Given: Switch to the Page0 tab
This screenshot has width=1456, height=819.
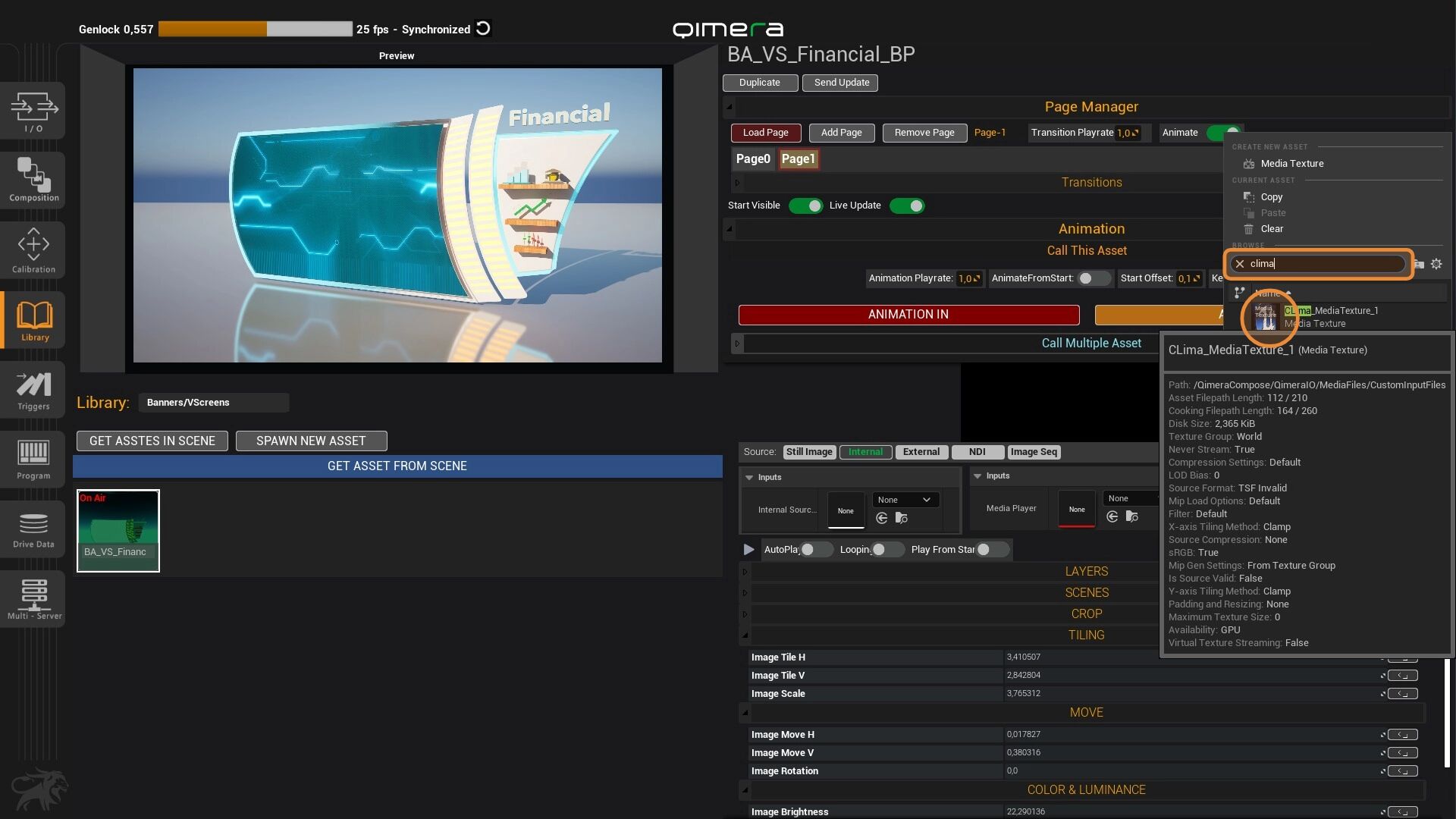Looking at the screenshot, I should [752, 158].
